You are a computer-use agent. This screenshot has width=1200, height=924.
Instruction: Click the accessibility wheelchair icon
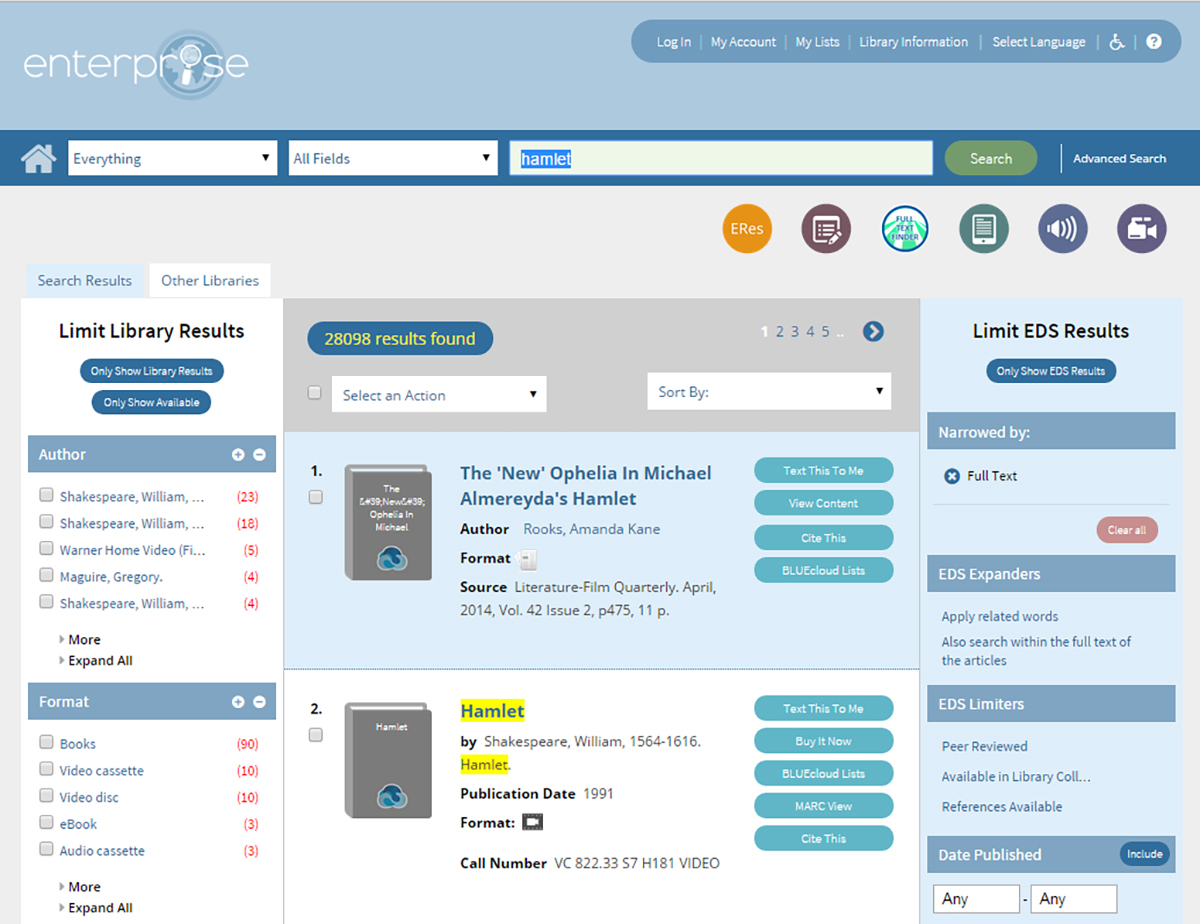pyautogui.click(x=1117, y=42)
